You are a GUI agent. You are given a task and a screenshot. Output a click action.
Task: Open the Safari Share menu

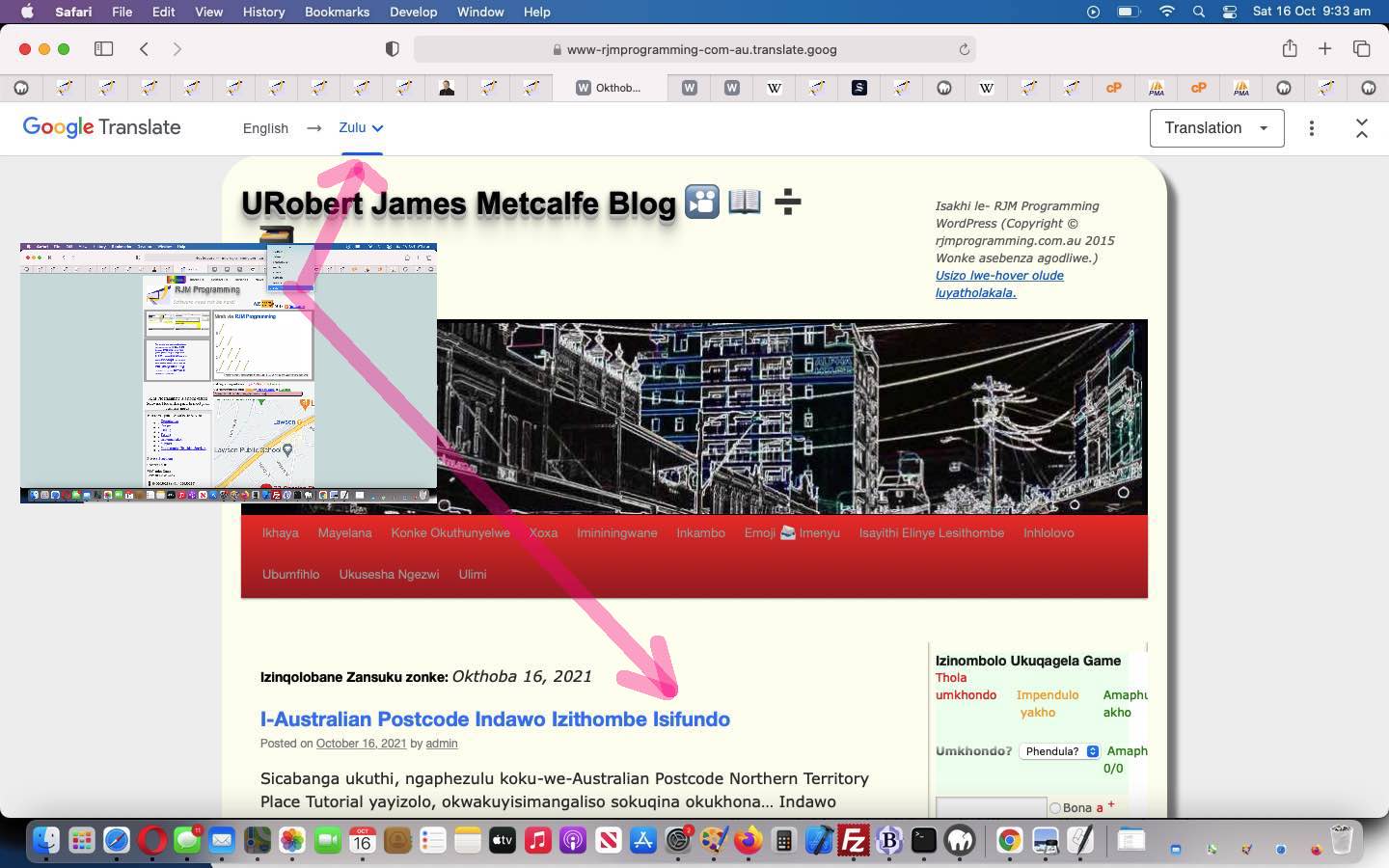pos(1290,48)
